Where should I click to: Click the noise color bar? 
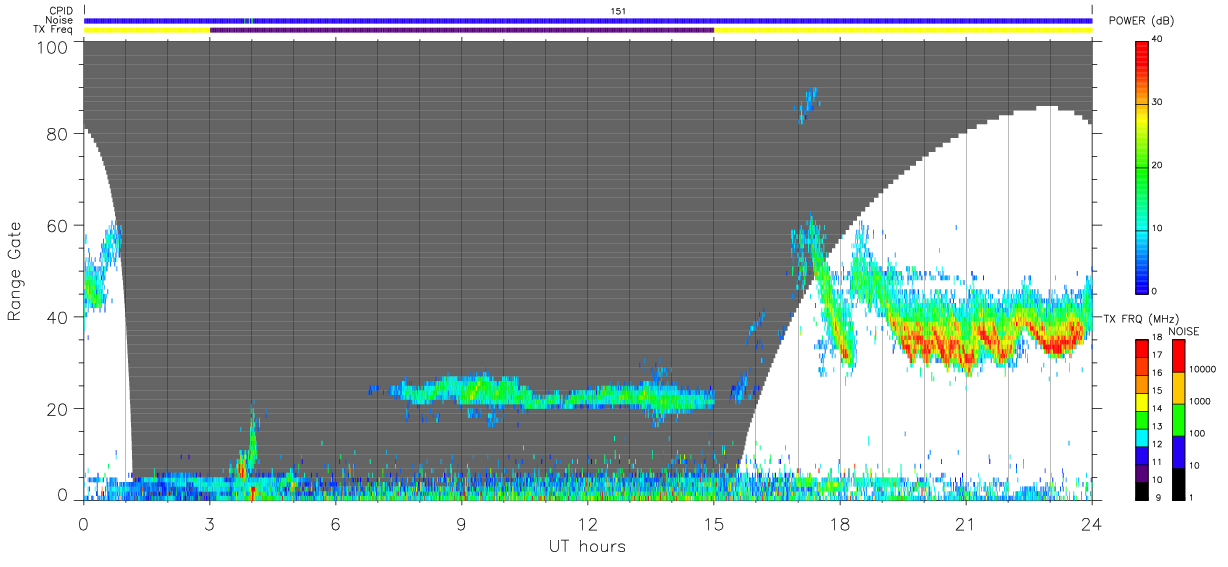point(1177,419)
